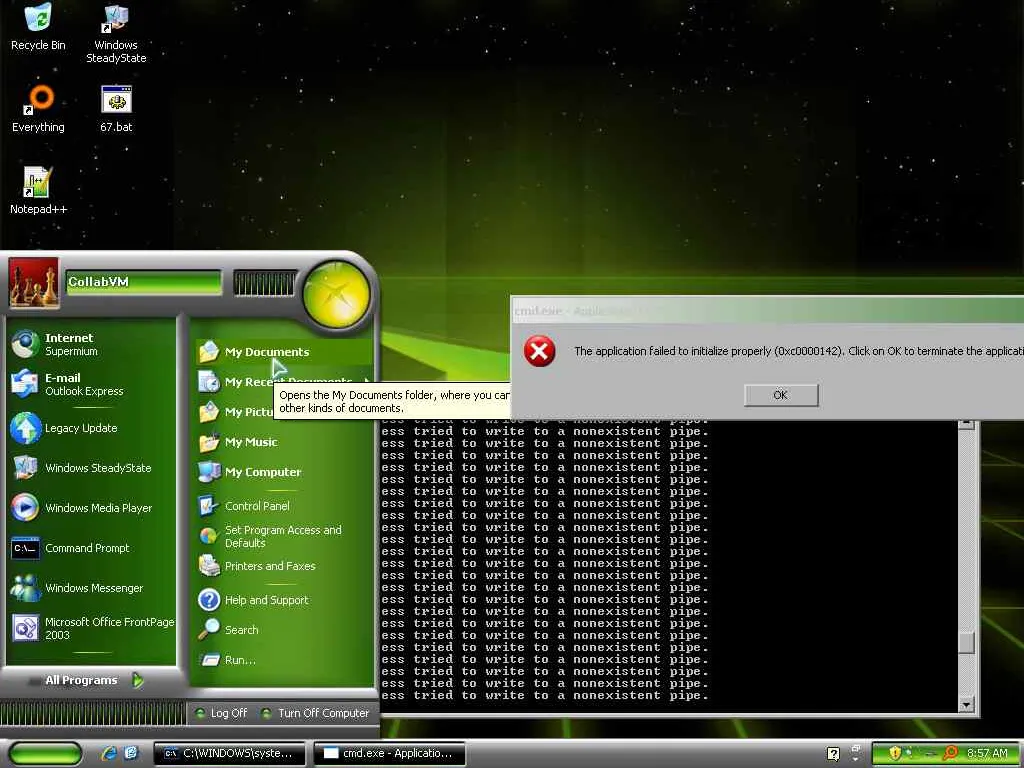Open the Recycle Bin desktop icon
Image resolution: width=1024 pixels, height=768 pixels.
pos(38,27)
